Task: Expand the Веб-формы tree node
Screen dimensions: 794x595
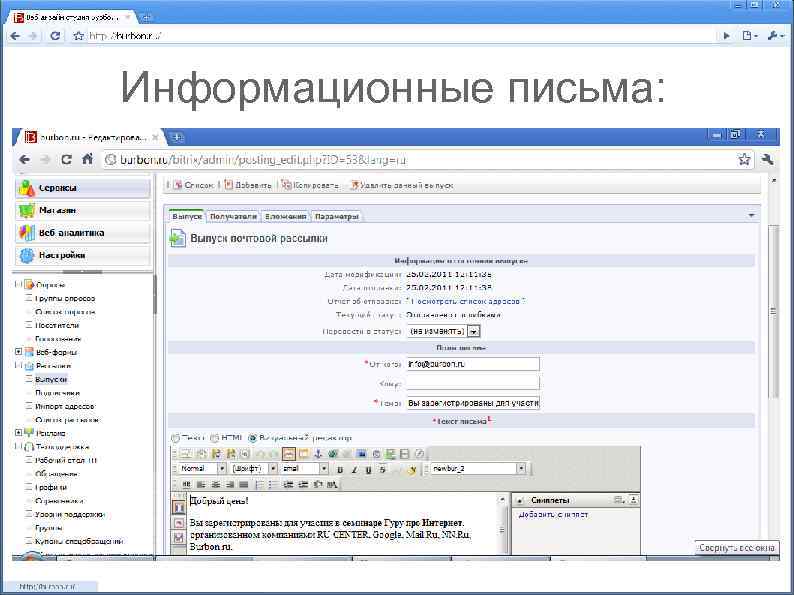Action: [18, 351]
